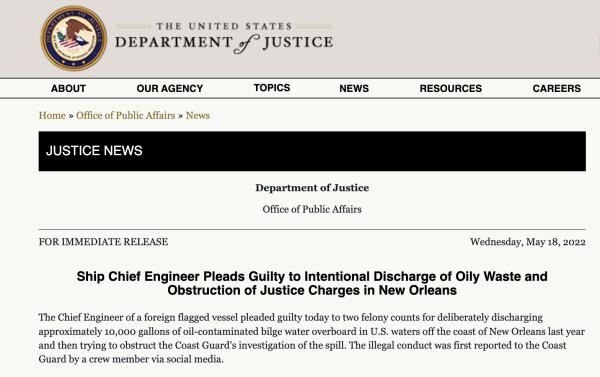Image resolution: width=600 pixels, height=377 pixels.
Task: Click the News breadcrumb link
Action: pyautogui.click(x=198, y=115)
